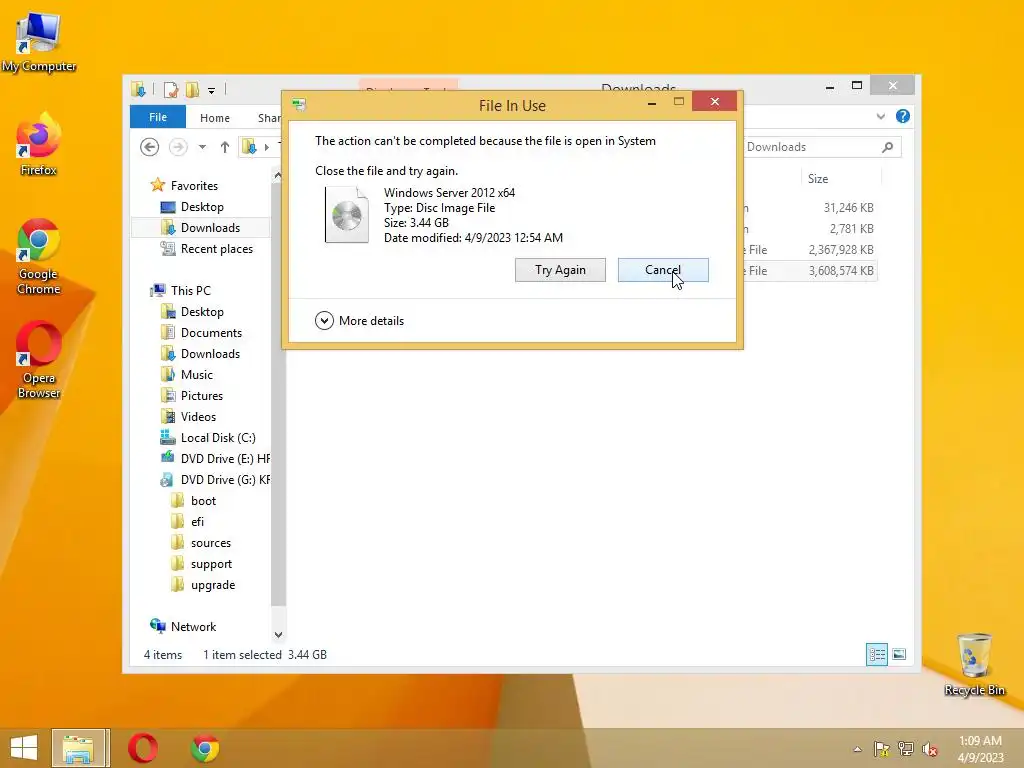The image size is (1024, 768).
Task: Select Network in navigation pane
Action: [184, 626]
